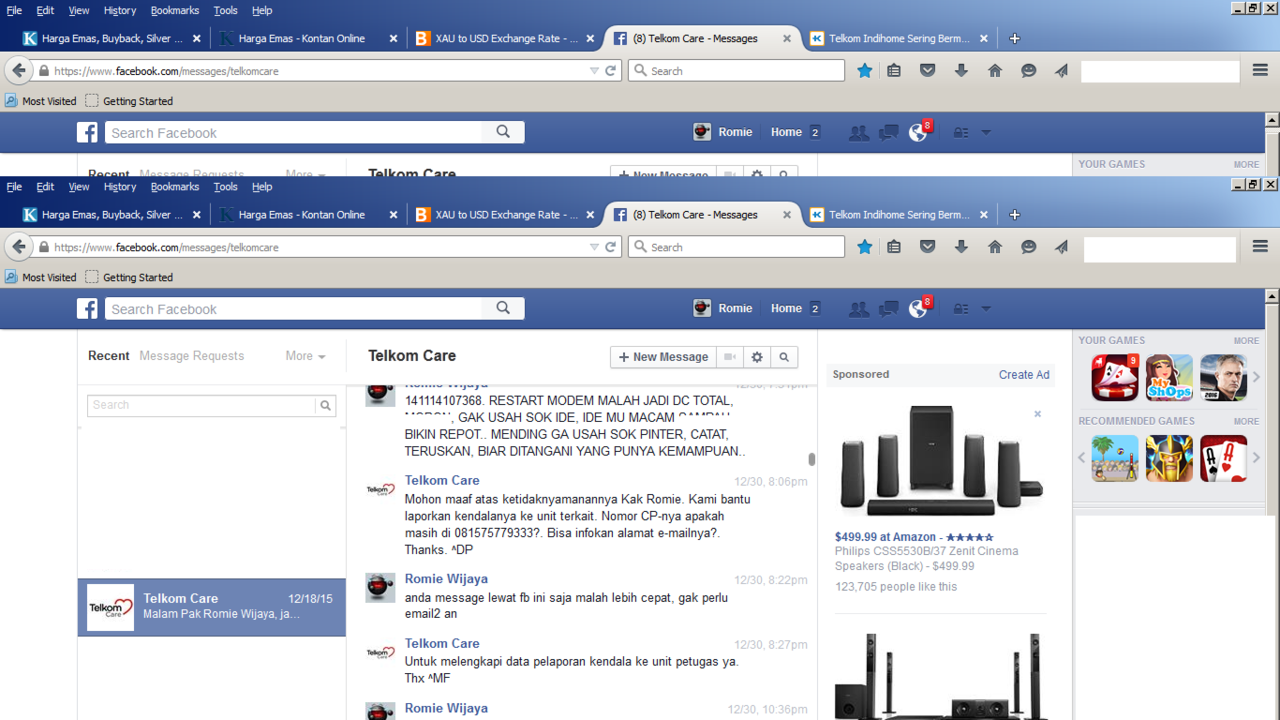Open account dropdown arrow in front window
This screenshot has height=720, width=1280.
click(x=985, y=309)
